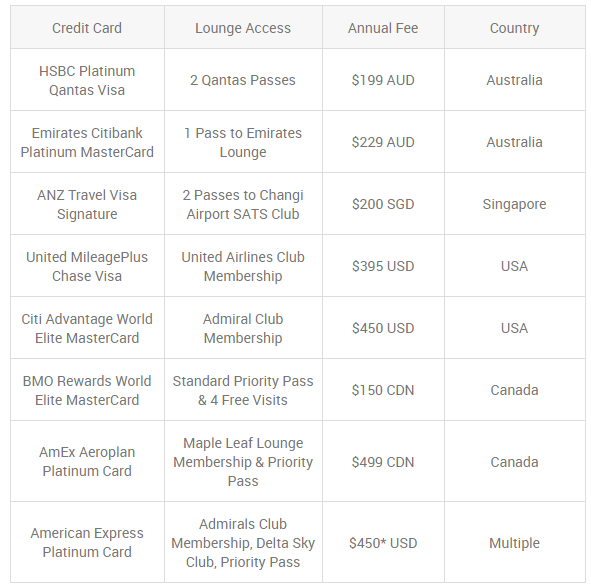
Task: Click the $229 AUD annual fee cell
Action: click(x=383, y=142)
